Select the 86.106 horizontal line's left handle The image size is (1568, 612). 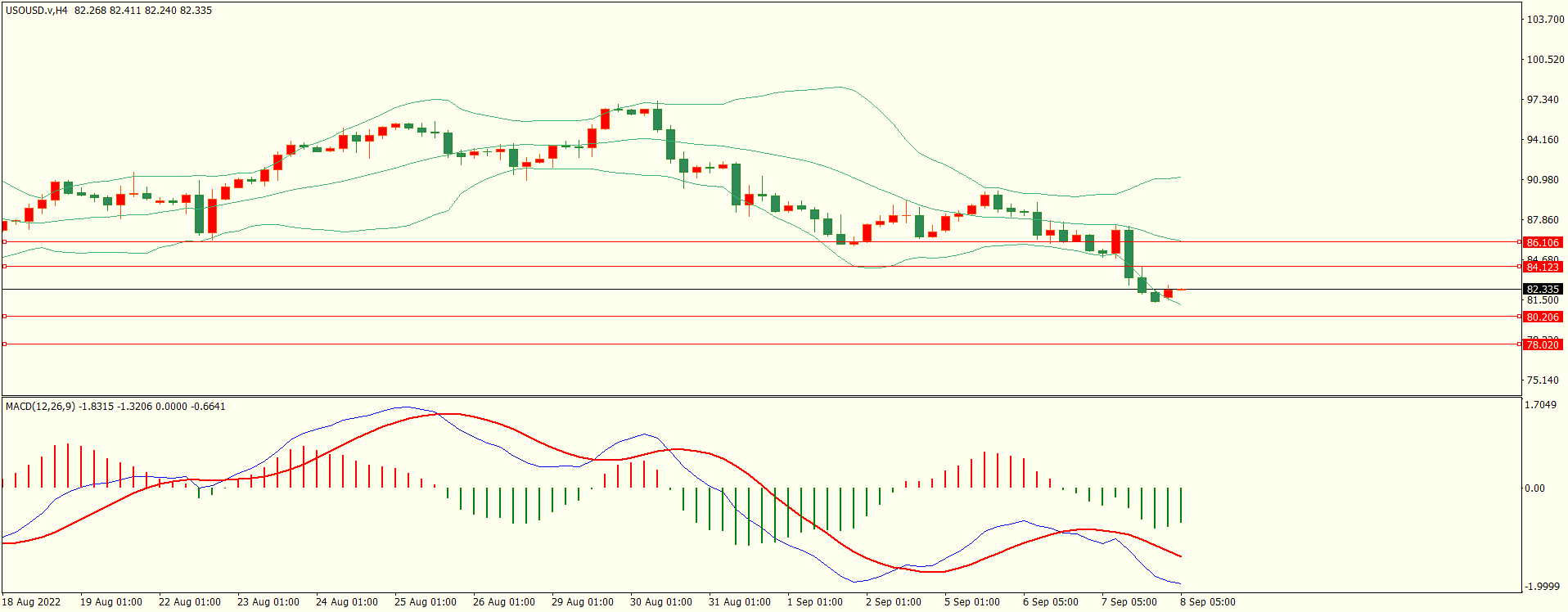tap(4, 242)
